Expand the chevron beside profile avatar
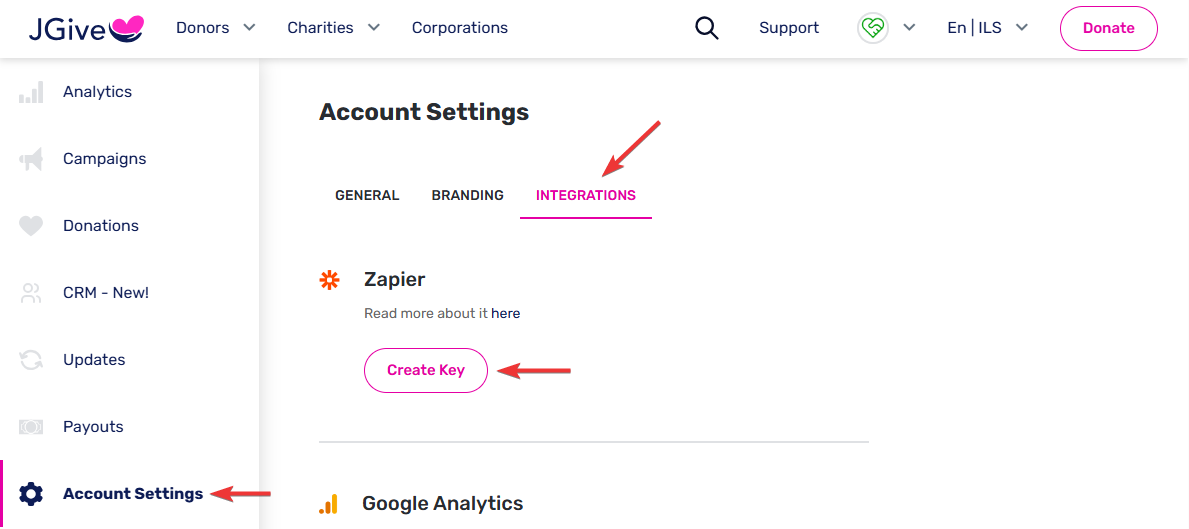 click(x=909, y=28)
